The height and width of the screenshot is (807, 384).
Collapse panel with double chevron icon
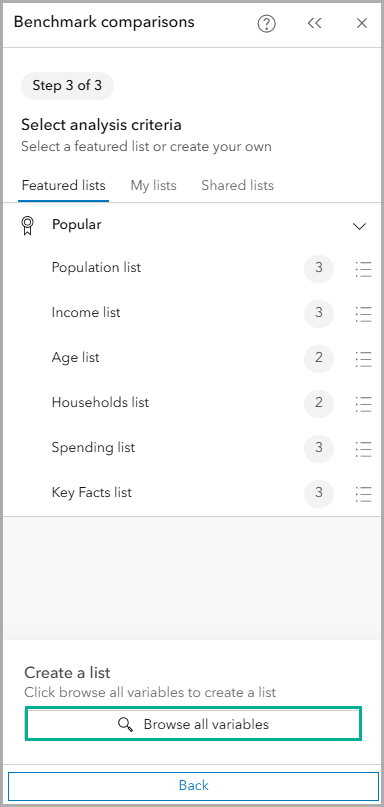click(x=315, y=23)
